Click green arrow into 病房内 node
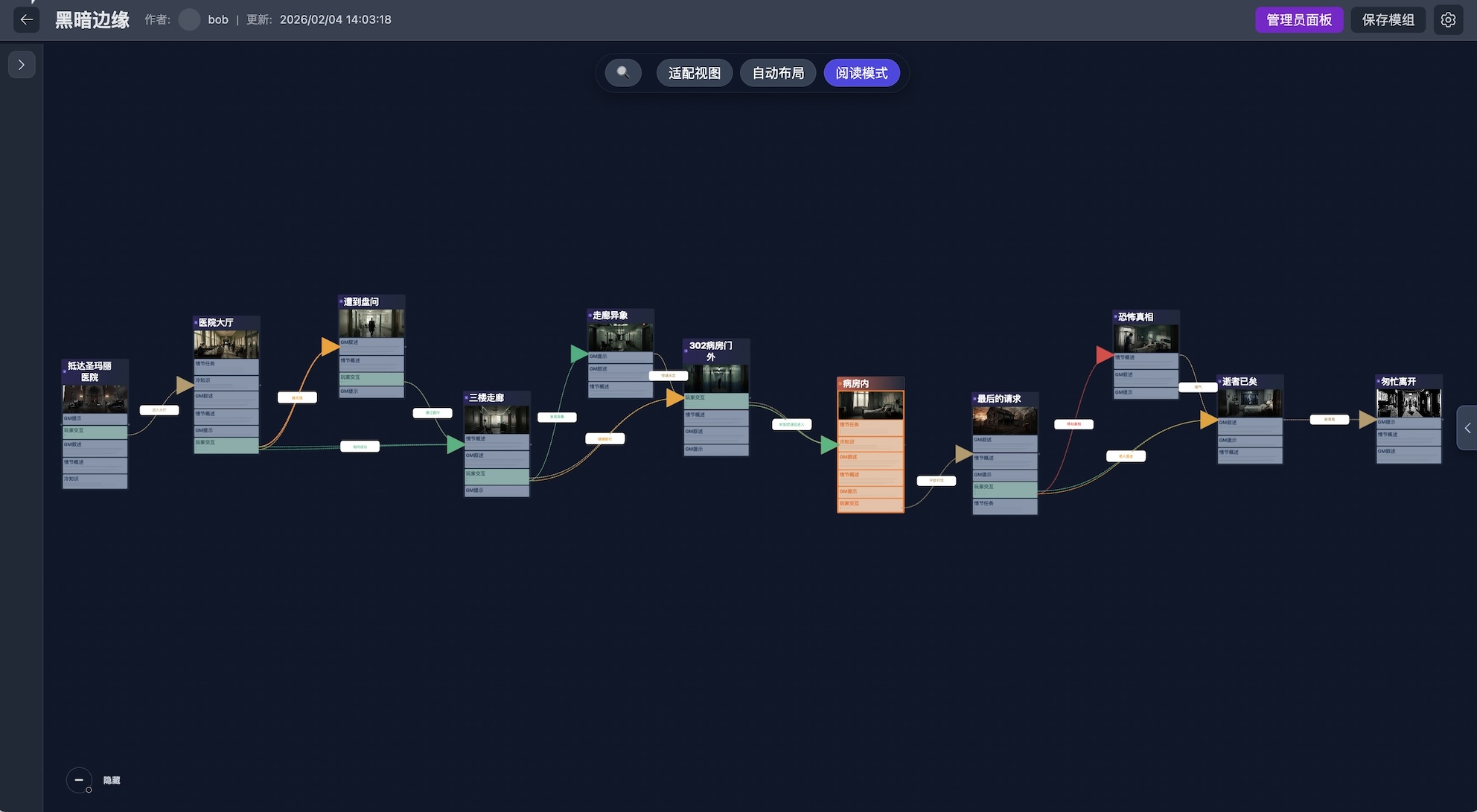The width and height of the screenshot is (1477, 812). 829,445
